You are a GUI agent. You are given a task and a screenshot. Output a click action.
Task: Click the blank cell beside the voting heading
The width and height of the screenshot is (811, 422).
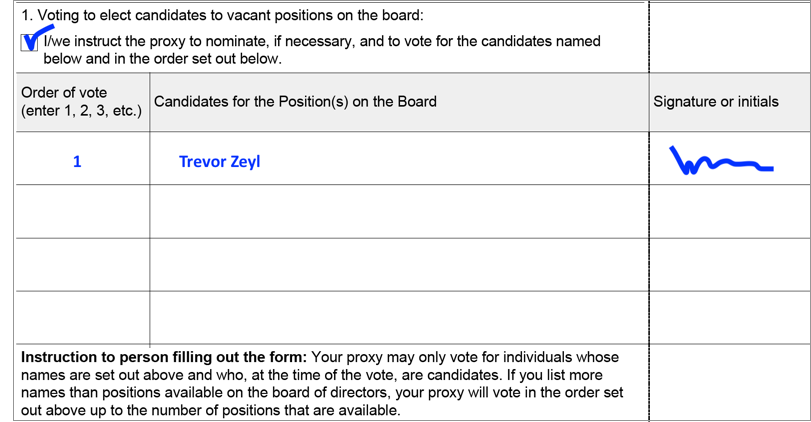730,37
